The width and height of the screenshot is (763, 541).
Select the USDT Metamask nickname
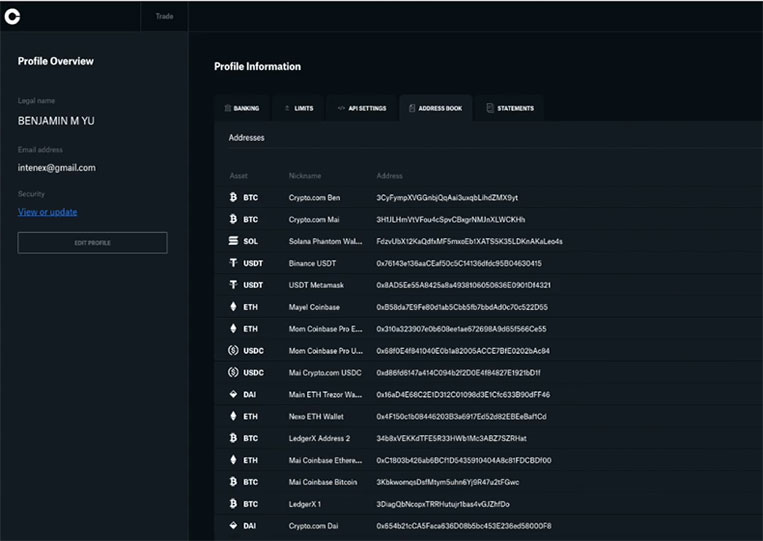point(316,285)
